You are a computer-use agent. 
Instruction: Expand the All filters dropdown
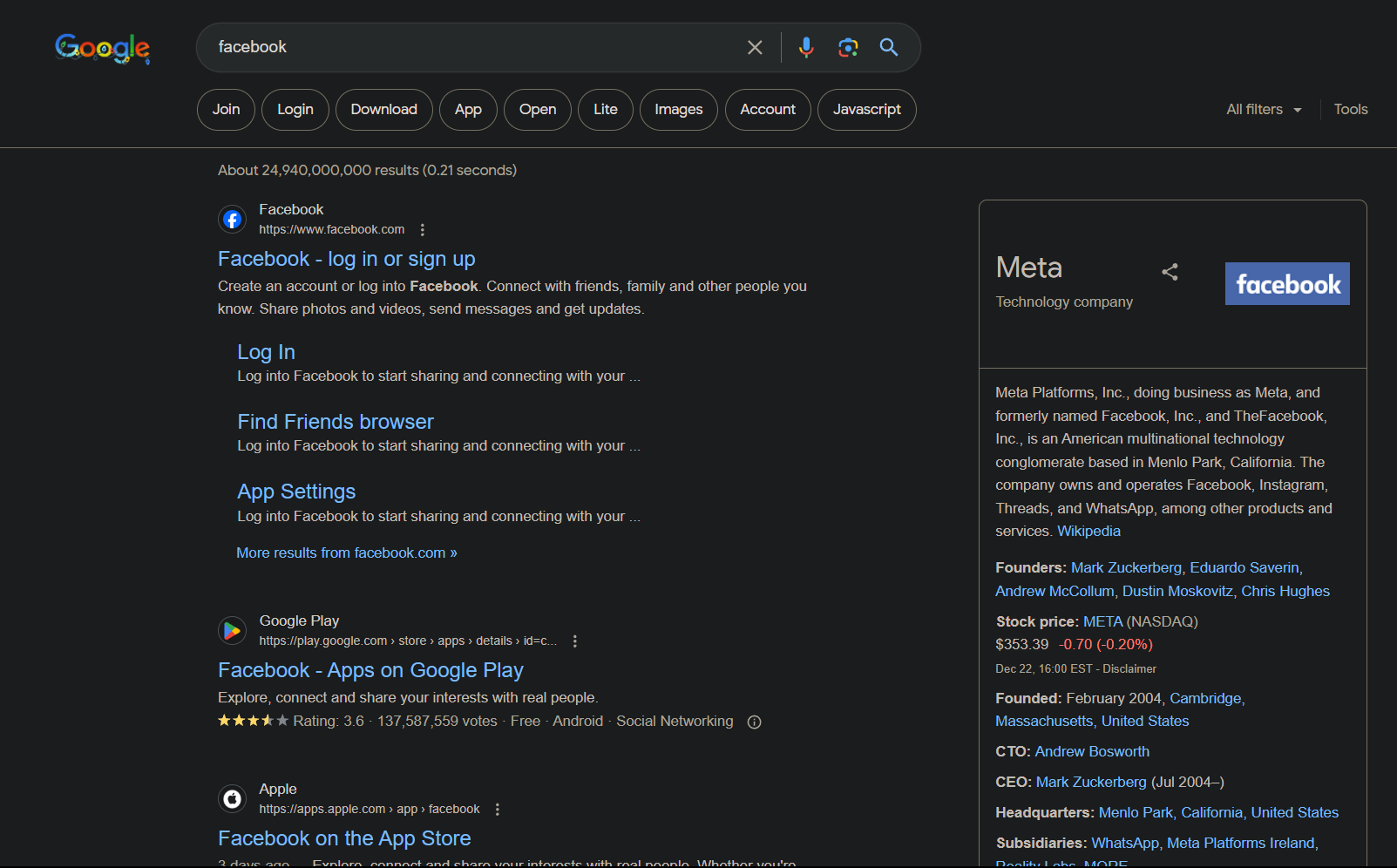[x=1264, y=110]
